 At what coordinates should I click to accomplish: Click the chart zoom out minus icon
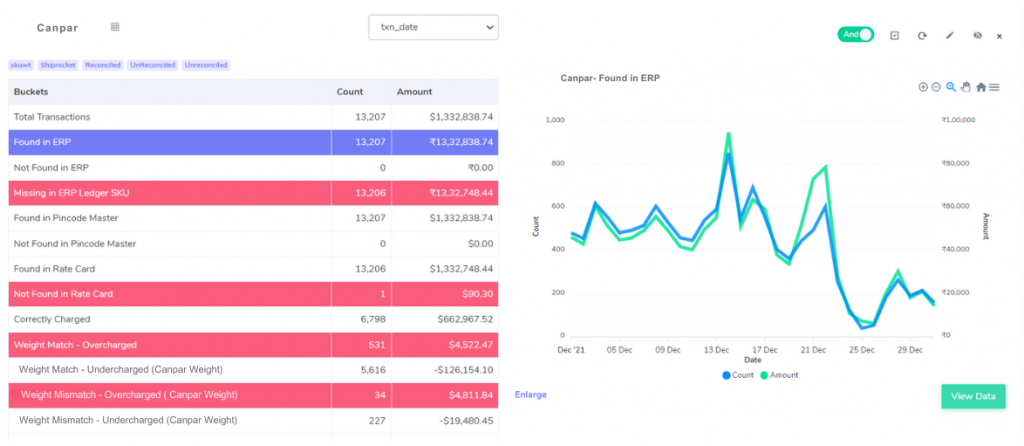pyautogui.click(x=936, y=87)
